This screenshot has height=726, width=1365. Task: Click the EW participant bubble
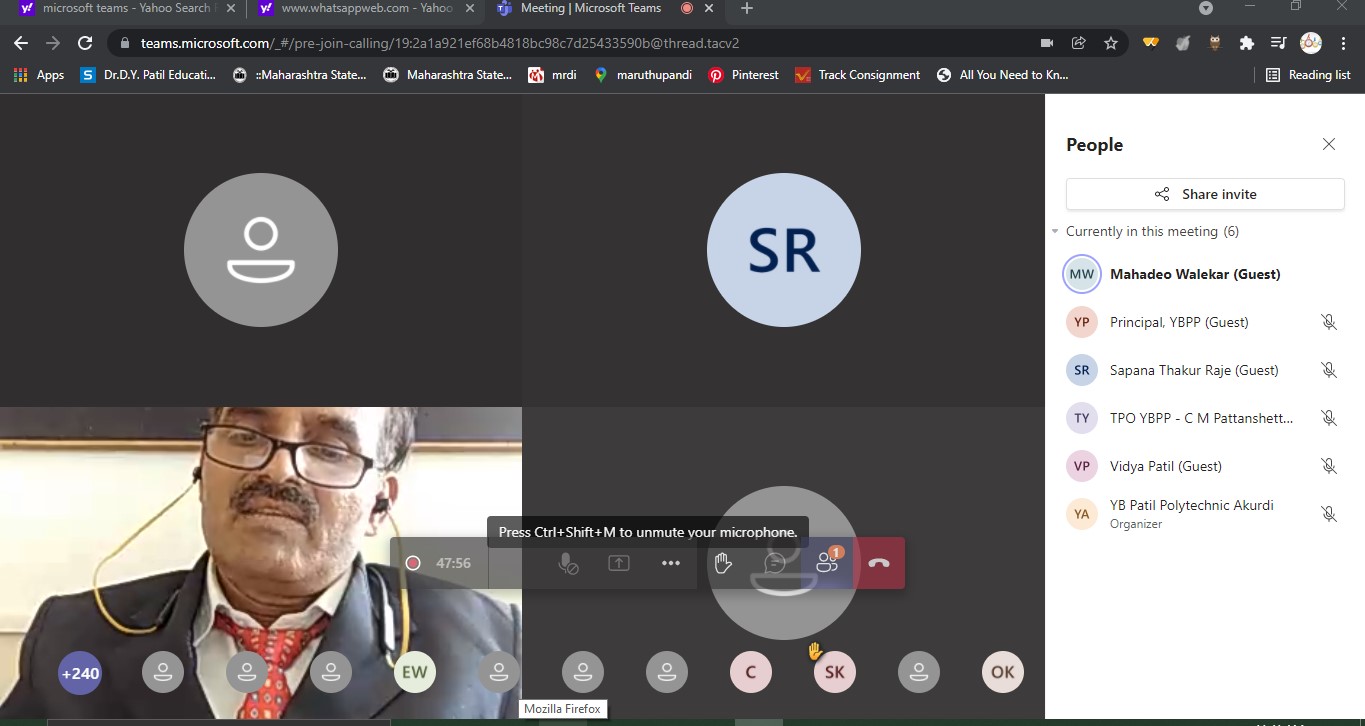point(415,673)
